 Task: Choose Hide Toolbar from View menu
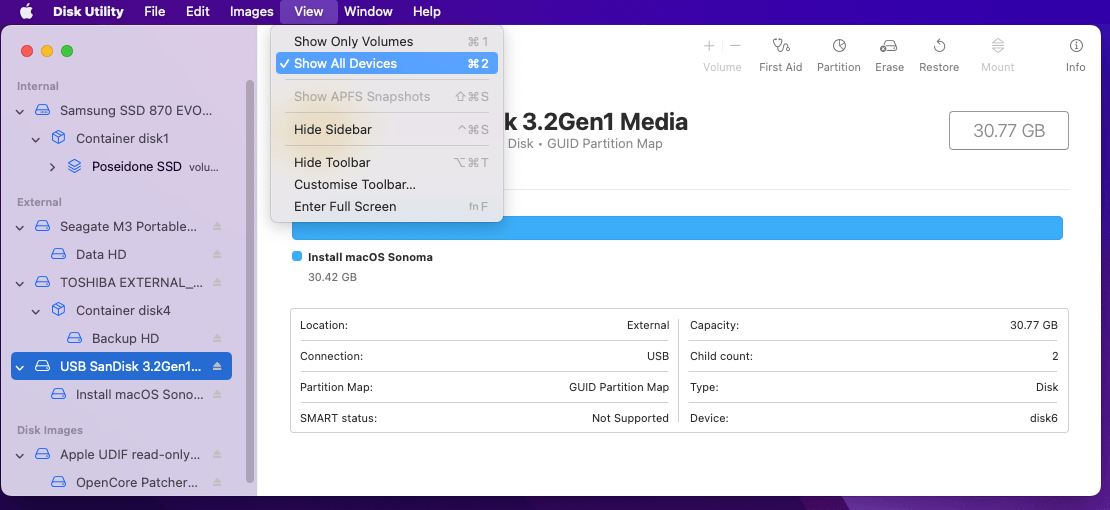[332, 163]
